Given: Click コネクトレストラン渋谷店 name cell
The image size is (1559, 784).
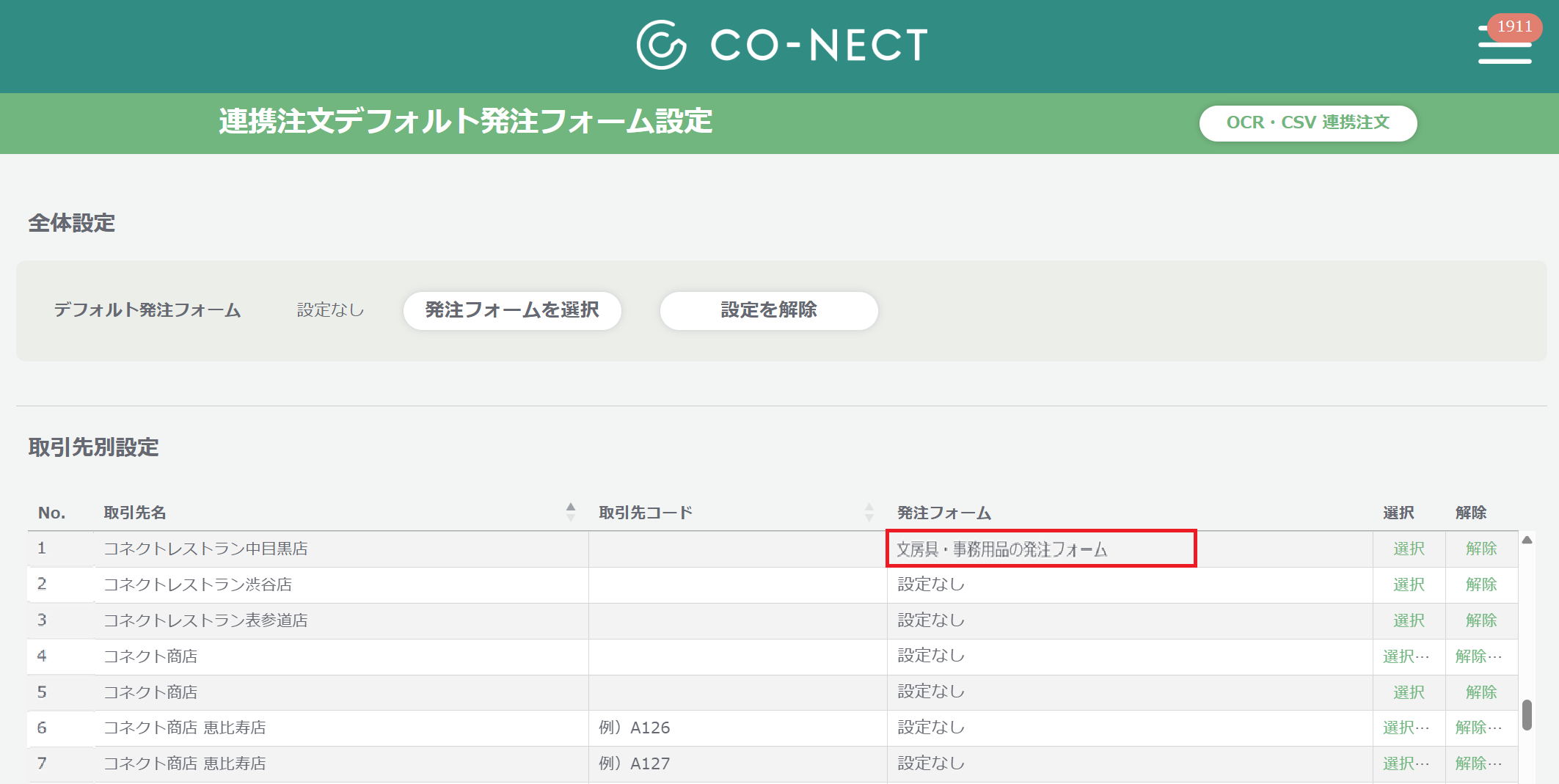Looking at the screenshot, I should (x=341, y=585).
